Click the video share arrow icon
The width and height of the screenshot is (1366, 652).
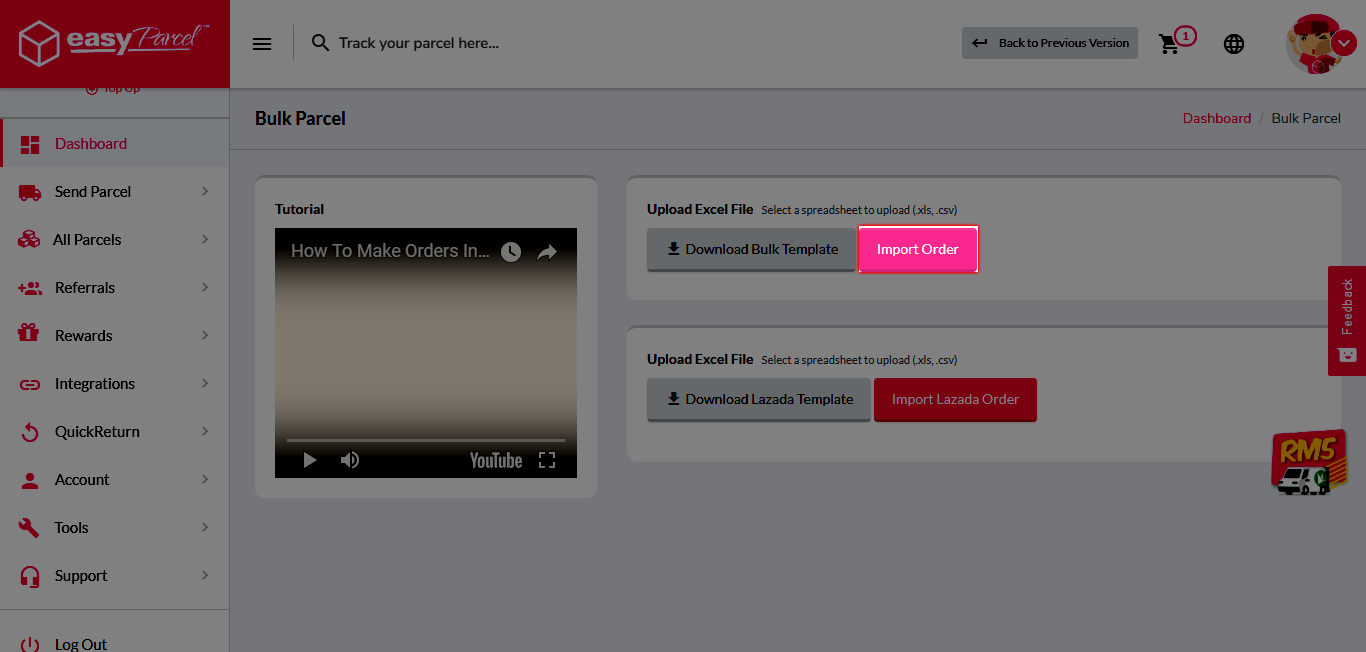(546, 252)
